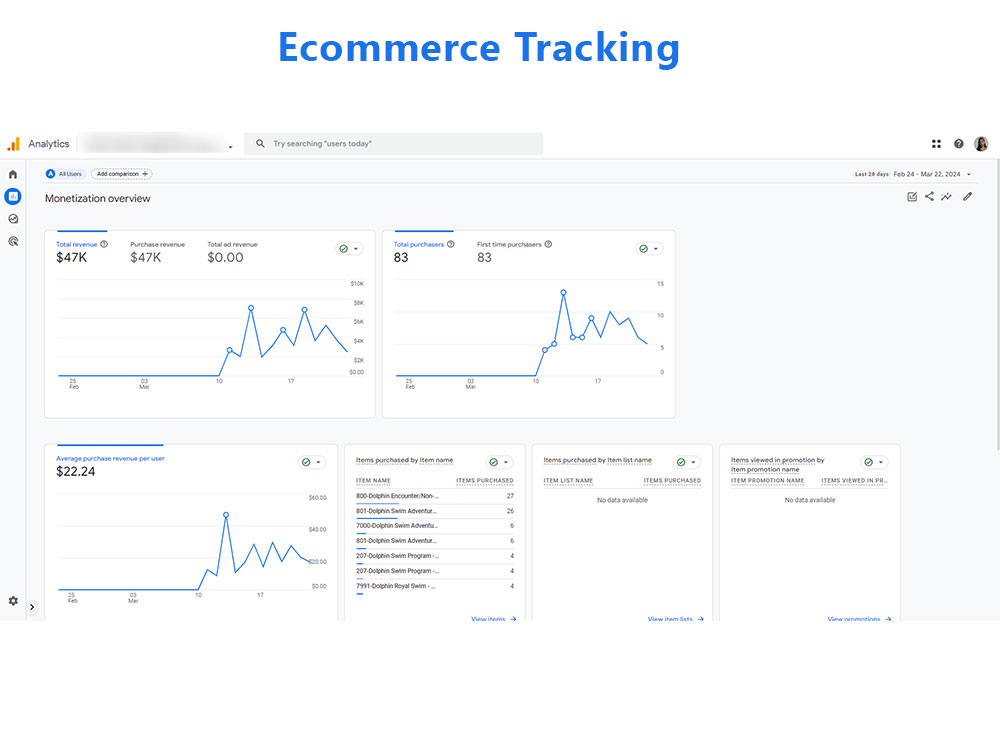
Task: Open Items viewed in promotion status dropdown
Action: [x=874, y=462]
